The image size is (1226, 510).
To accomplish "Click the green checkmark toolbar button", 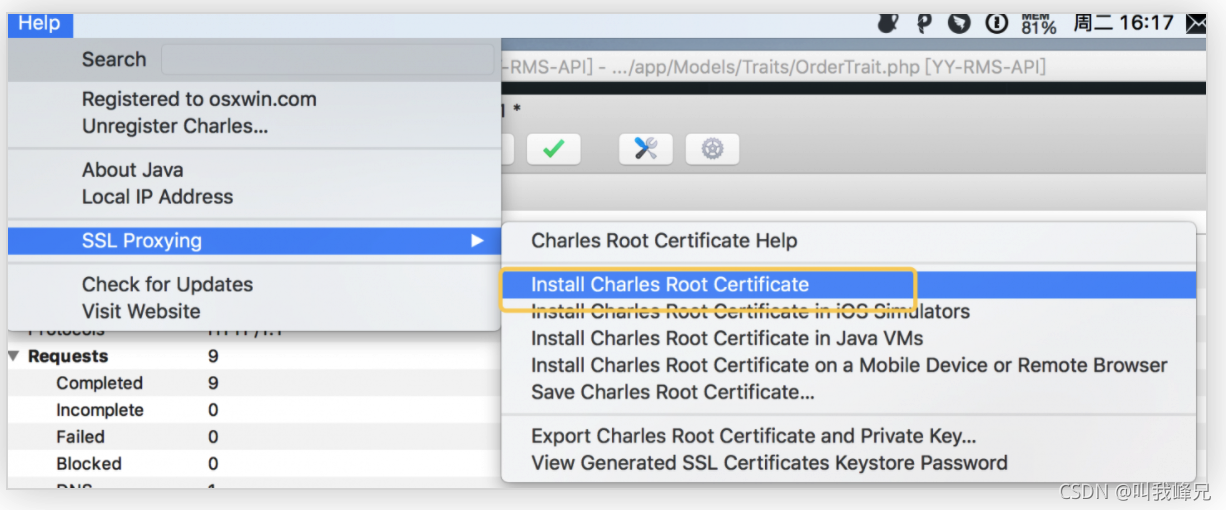I will (x=553, y=149).
